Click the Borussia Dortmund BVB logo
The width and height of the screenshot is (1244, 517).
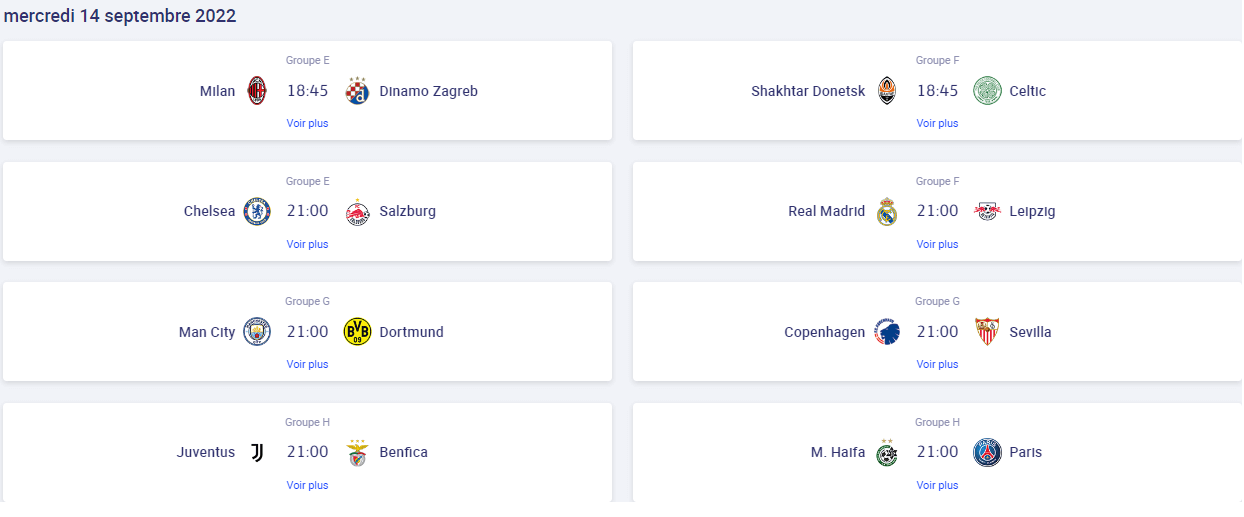(357, 332)
